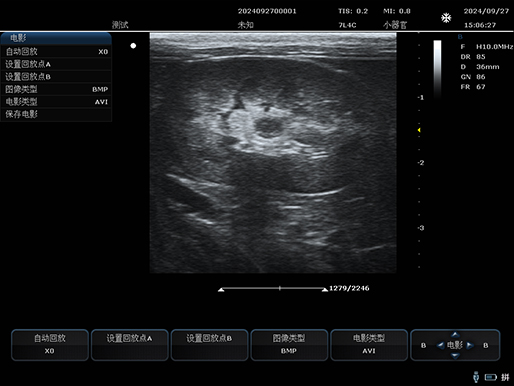
Task: Change 图像类型 BMP in the left menu
Action: (x=56, y=89)
